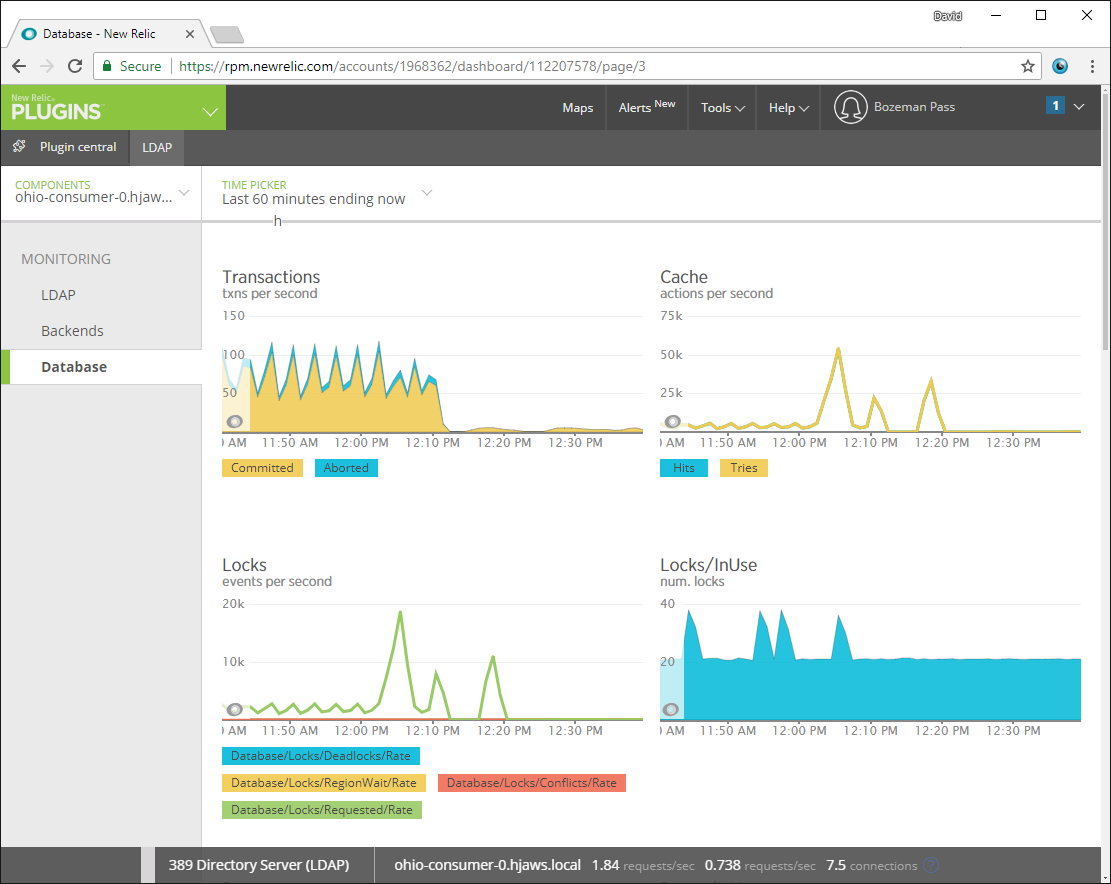The width and height of the screenshot is (1111, 884).
Task: Close the Database - New Relic tab
Action: coord(190,34)
